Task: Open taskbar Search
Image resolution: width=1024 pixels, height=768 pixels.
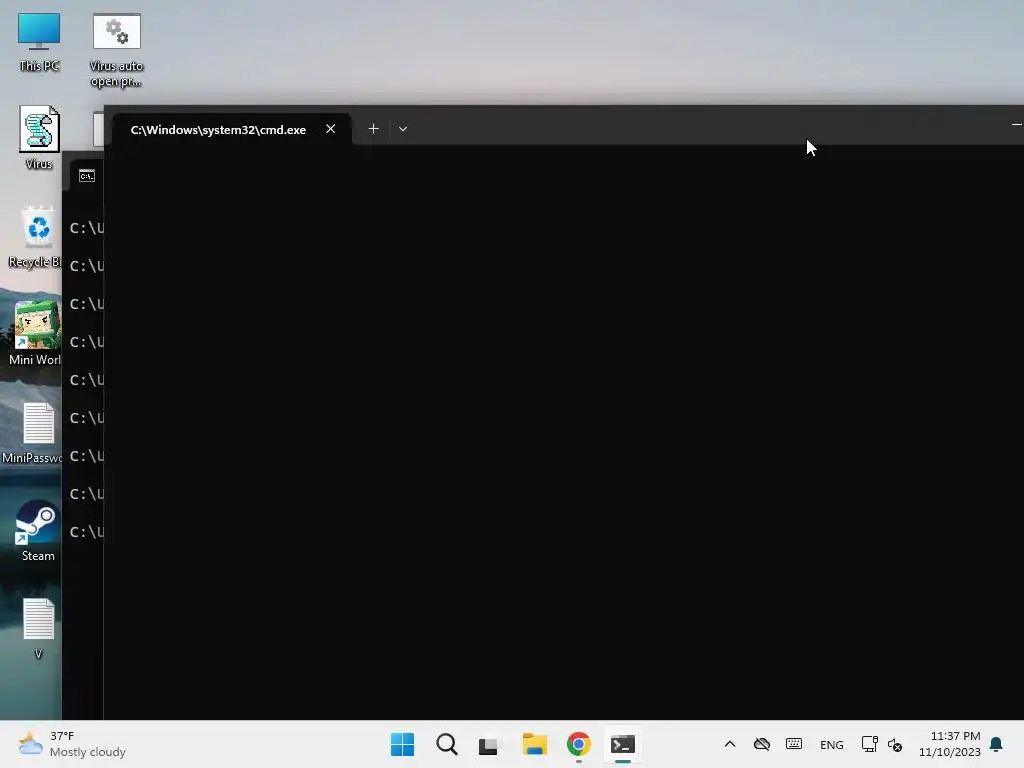Action: tap(447, 744)
